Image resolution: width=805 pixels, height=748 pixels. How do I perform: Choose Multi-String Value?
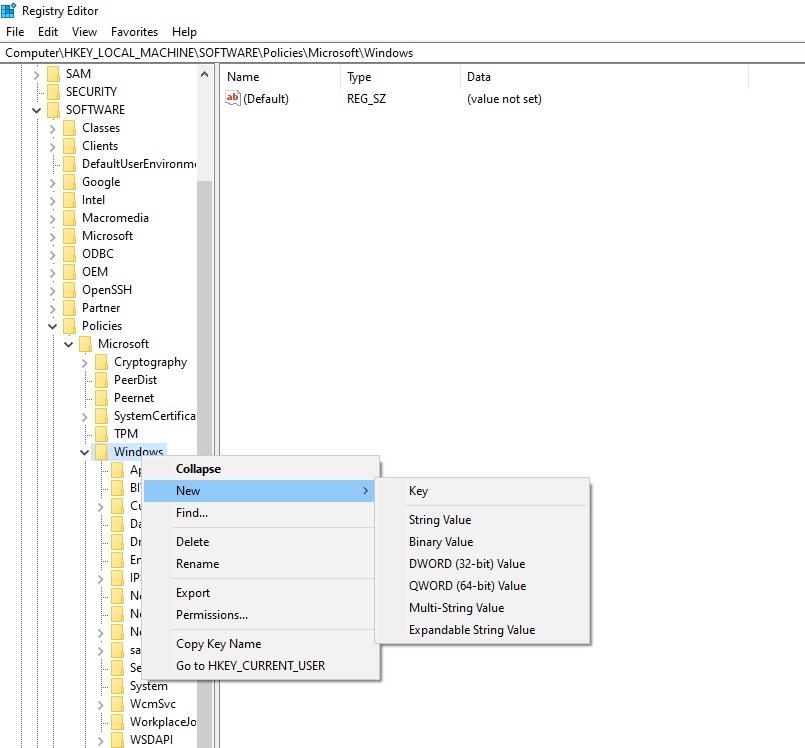pyautogui.click(x=483, y=608)
